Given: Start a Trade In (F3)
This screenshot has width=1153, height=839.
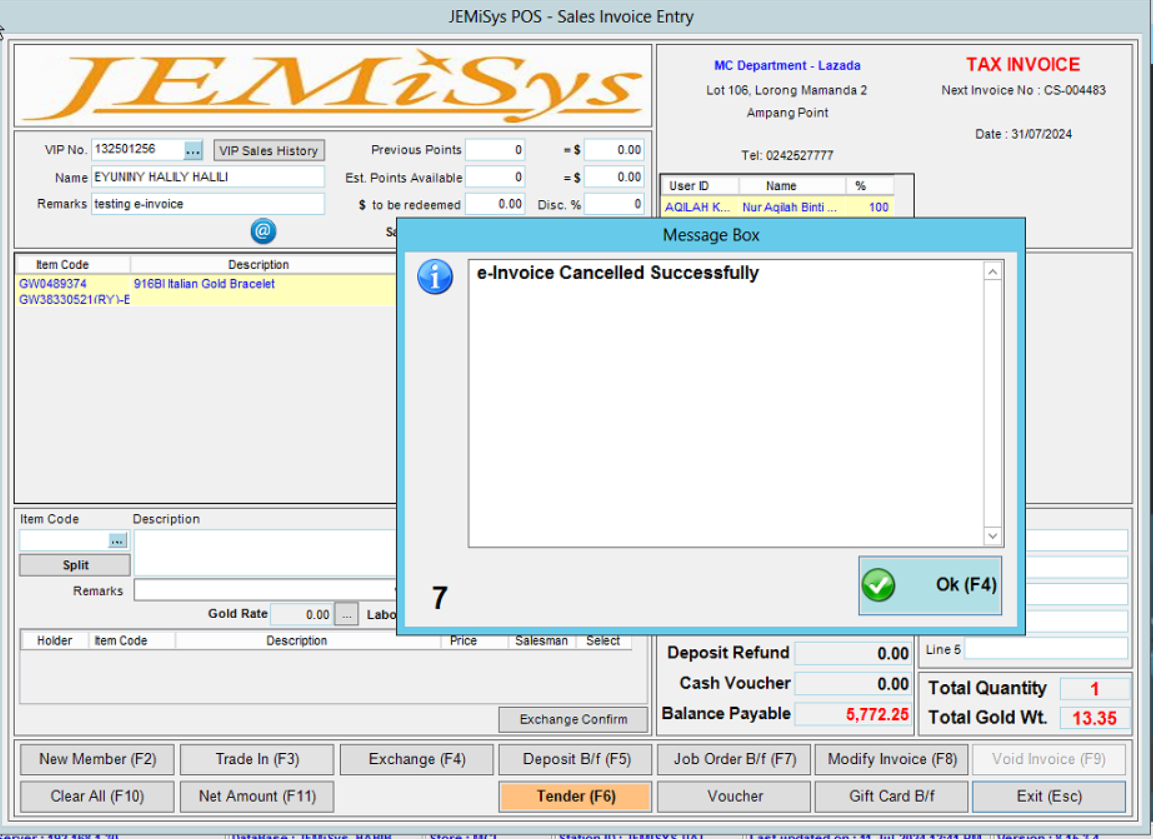Looking at the screenshot, I should 256,759.
